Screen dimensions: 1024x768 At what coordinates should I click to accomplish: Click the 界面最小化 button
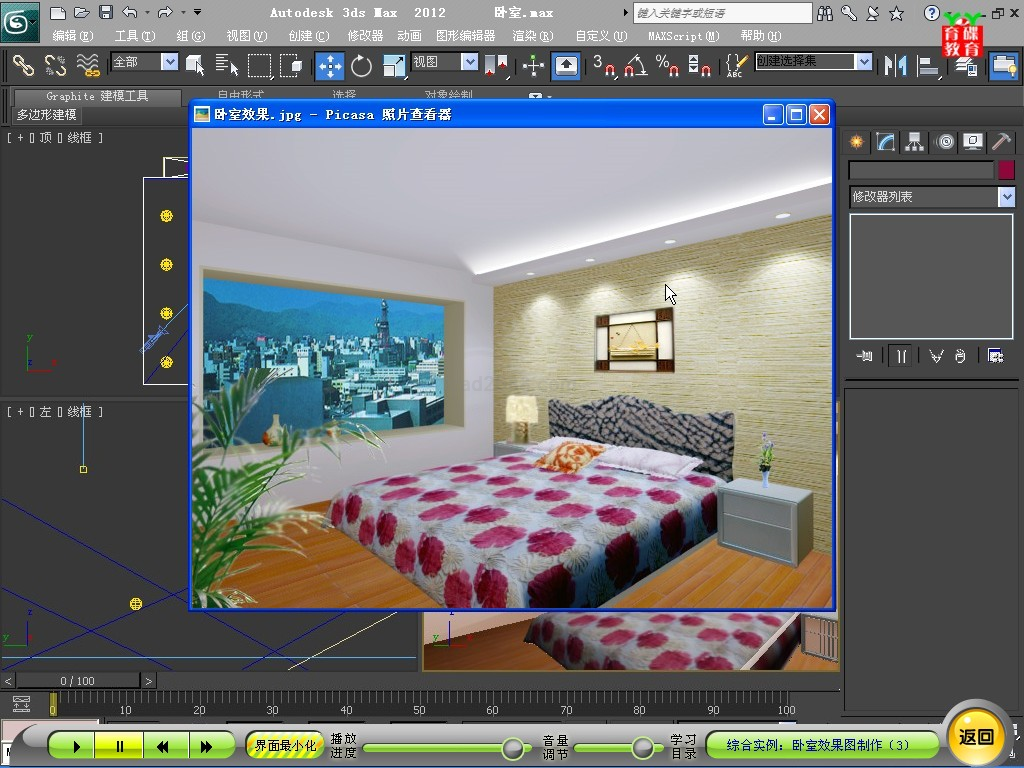point(285,745)
